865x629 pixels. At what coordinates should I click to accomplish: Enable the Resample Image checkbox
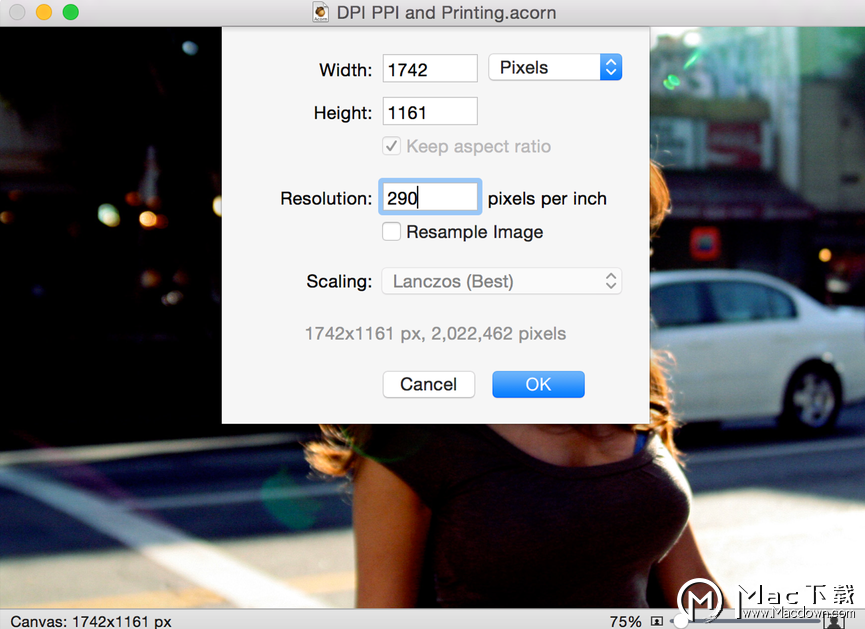pos(392,232)
